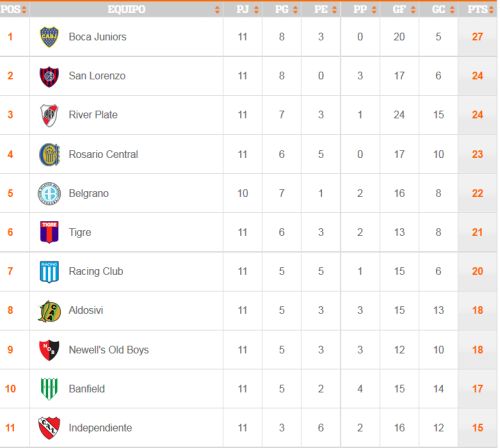Sort table by POS column arrows
500x448 pixels.
click(24, 10)
